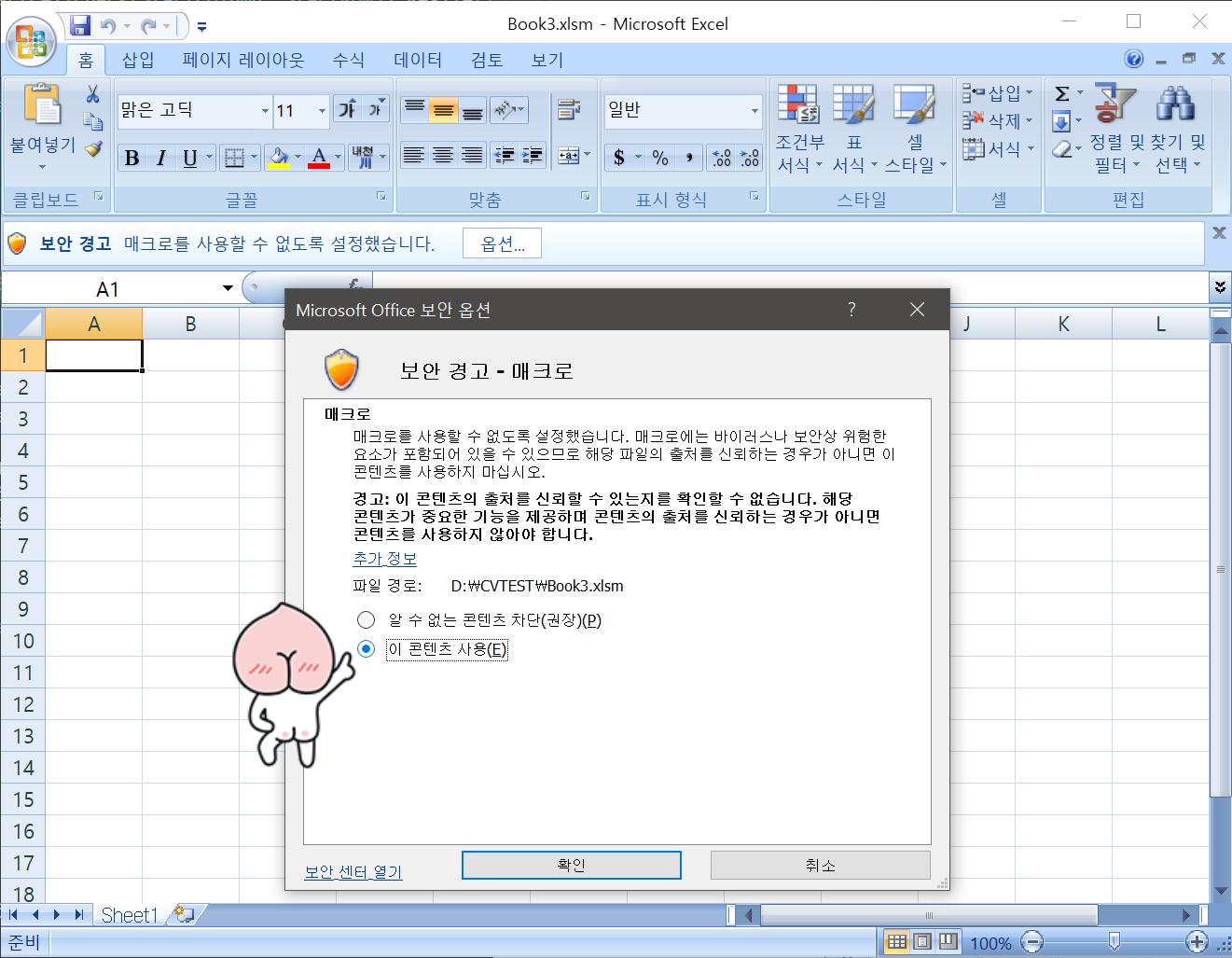The height and width of the screenshot is (958, 1232).
Task: Select 'Block unknown content (권장)' radio option
Action: [366, 620]
